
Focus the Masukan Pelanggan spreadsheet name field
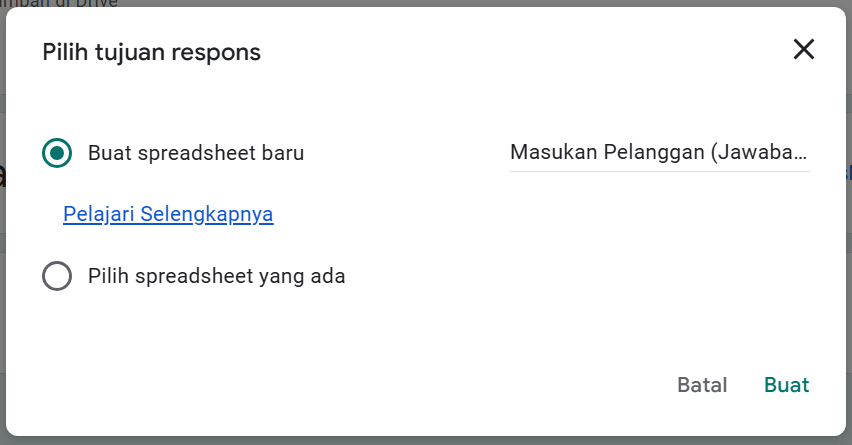pos(659,153)
